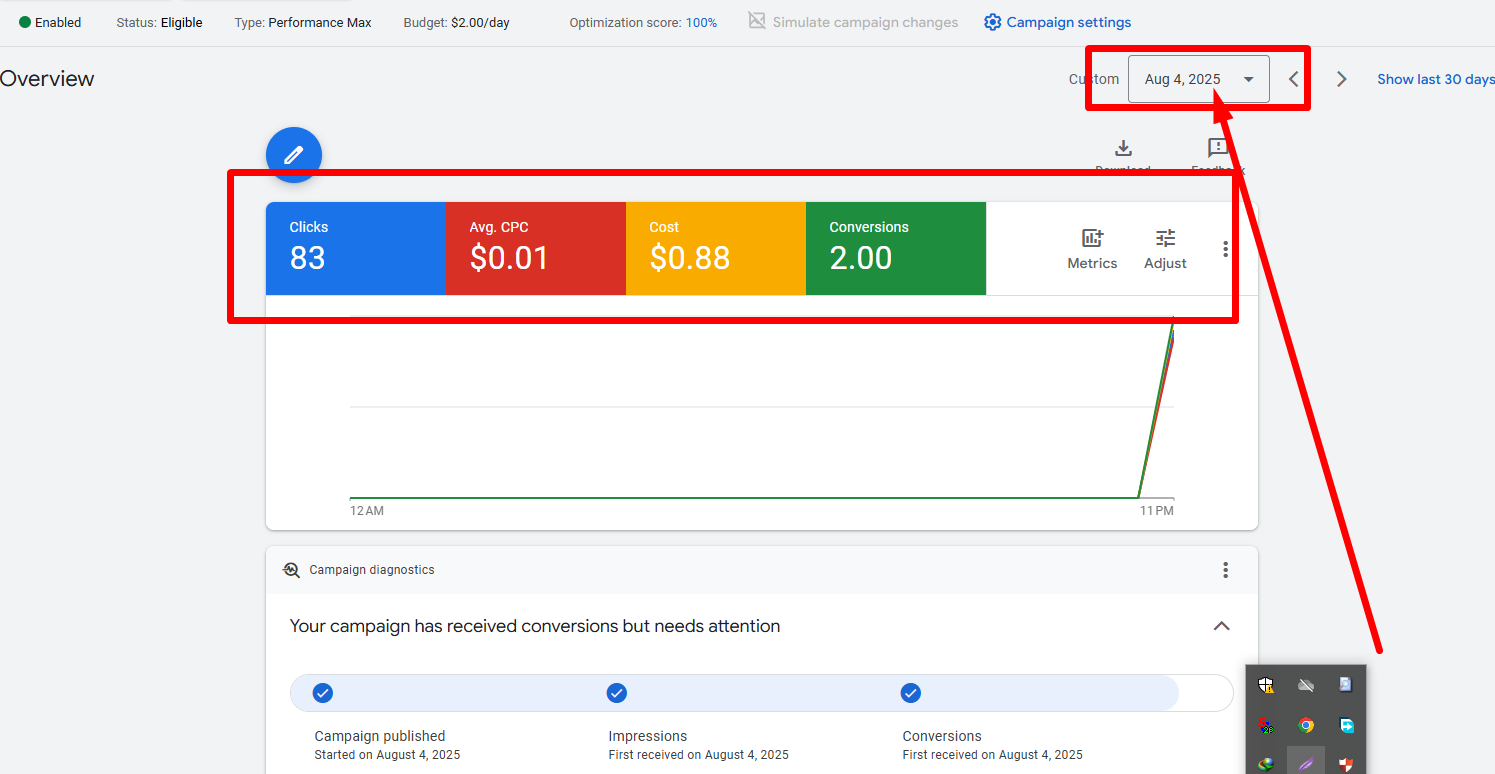Go to the next date period
This screenshot has width=1495, height=774.
click(x=1342, y=79)
